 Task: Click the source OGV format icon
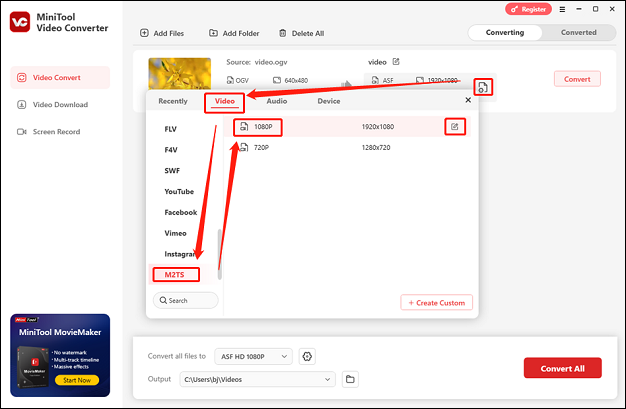[230, 80]
